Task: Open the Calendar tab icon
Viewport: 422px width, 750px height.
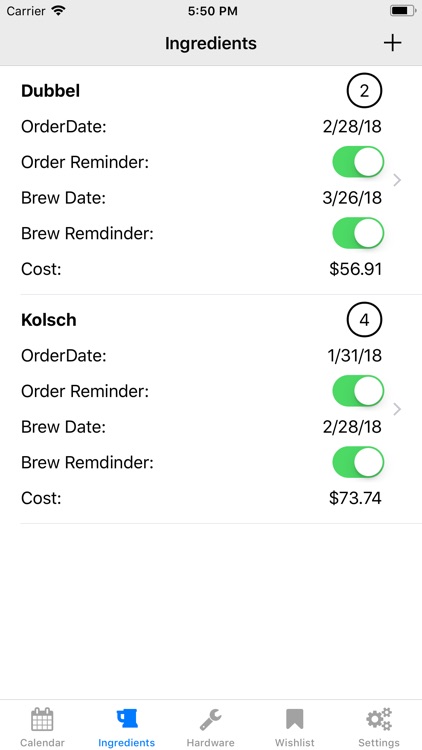Action: pos(42,719)
